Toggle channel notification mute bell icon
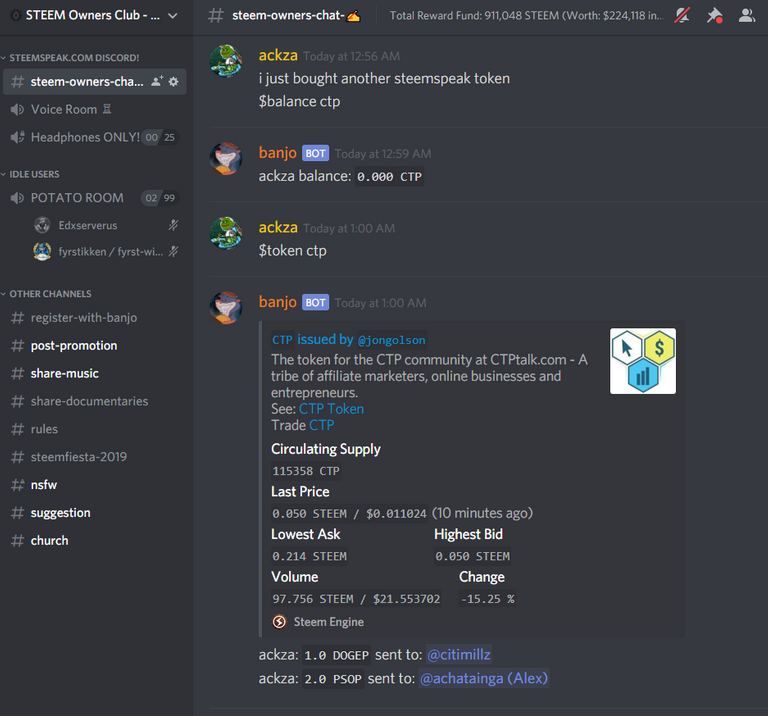 point(682,16)
